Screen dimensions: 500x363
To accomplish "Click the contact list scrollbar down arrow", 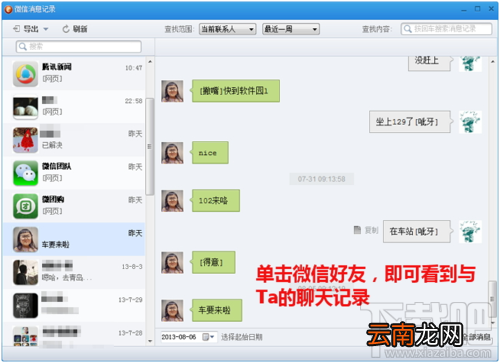I will pos(150,341).
